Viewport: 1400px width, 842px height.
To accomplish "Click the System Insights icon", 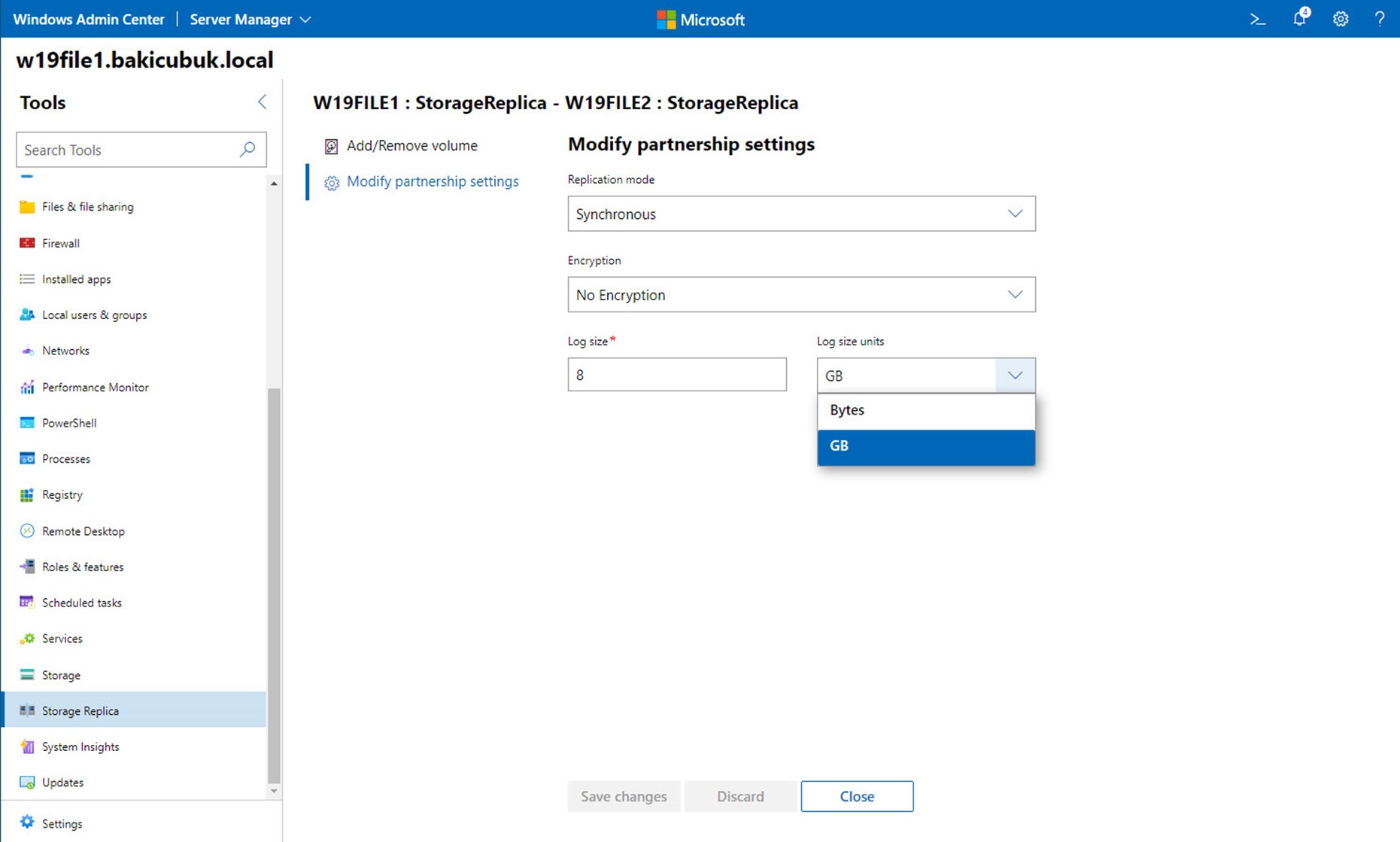I will (27, 746).
